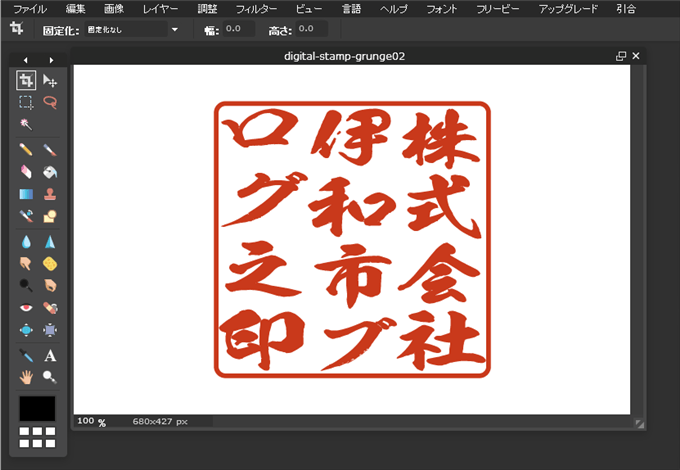Viewport: 680px width, 470px height.
Task: Click the 100 % zoom level field
Action: [x=92, y=421]
